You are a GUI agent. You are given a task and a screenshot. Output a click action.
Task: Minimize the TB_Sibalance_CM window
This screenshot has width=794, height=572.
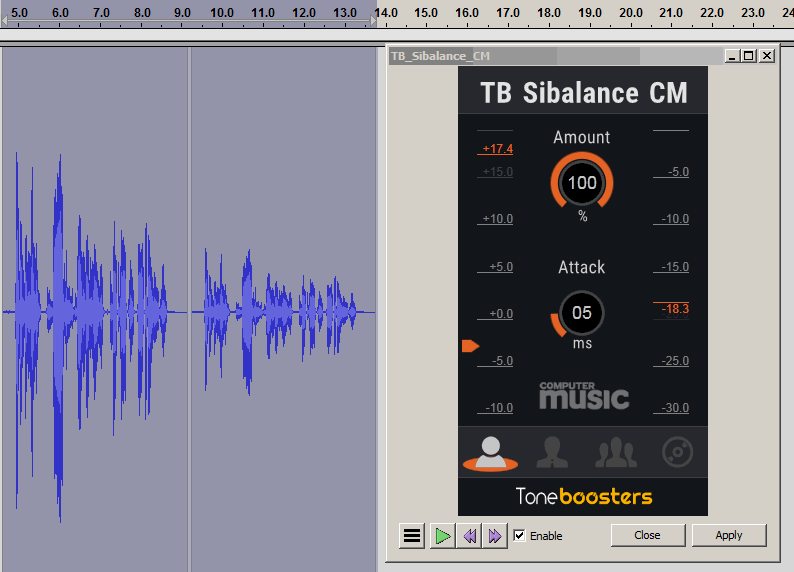732,56
